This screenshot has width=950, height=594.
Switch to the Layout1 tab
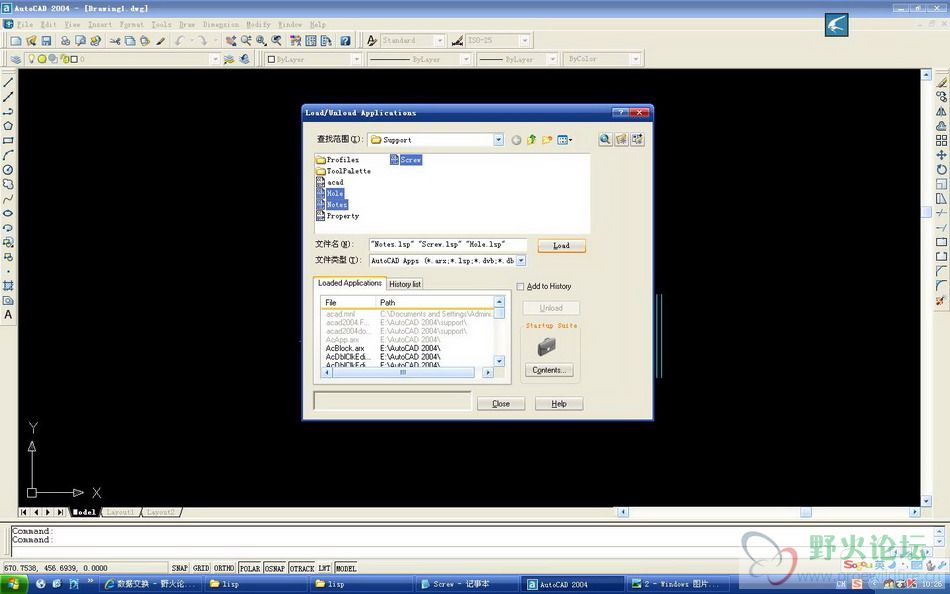point(120,512)
